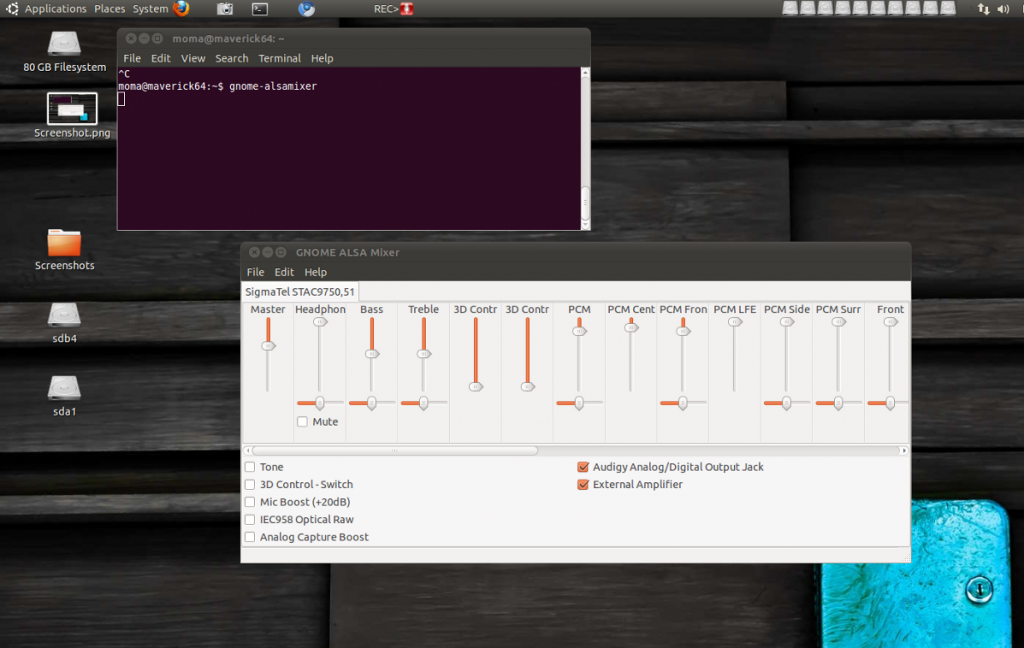Click the PCM Surr vertical slider handle
Image resolution: width=1024 pixels, height=648 pixels.
839,321
